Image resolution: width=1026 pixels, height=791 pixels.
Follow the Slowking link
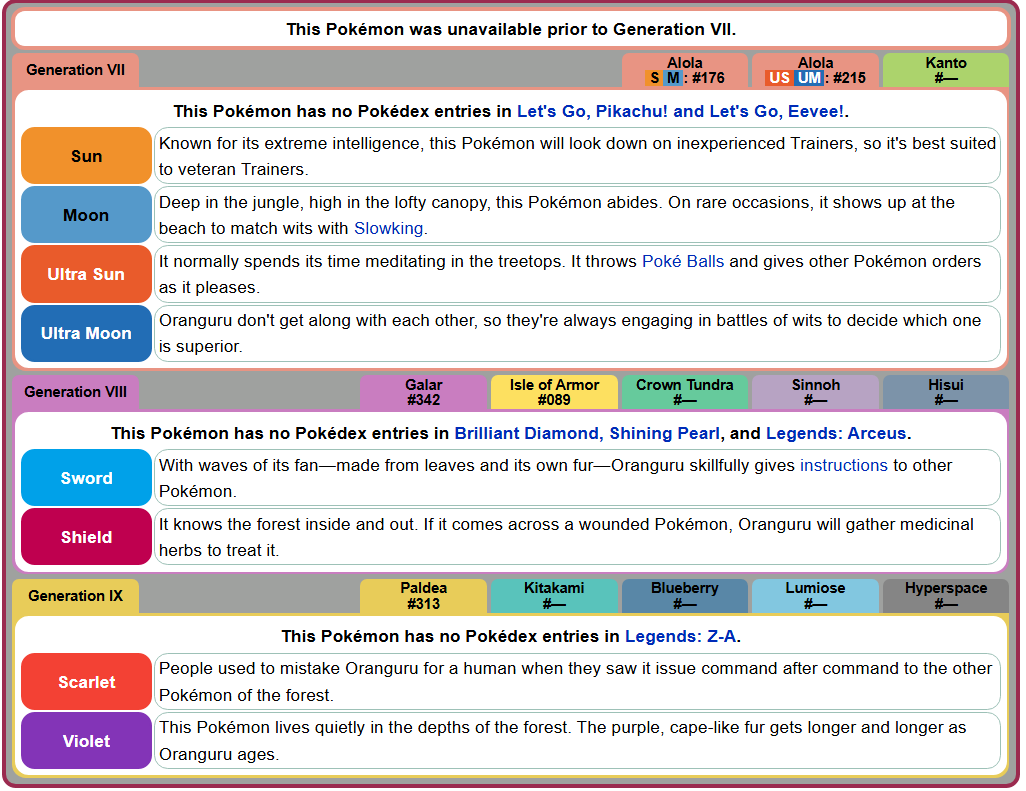coord(389,228)
